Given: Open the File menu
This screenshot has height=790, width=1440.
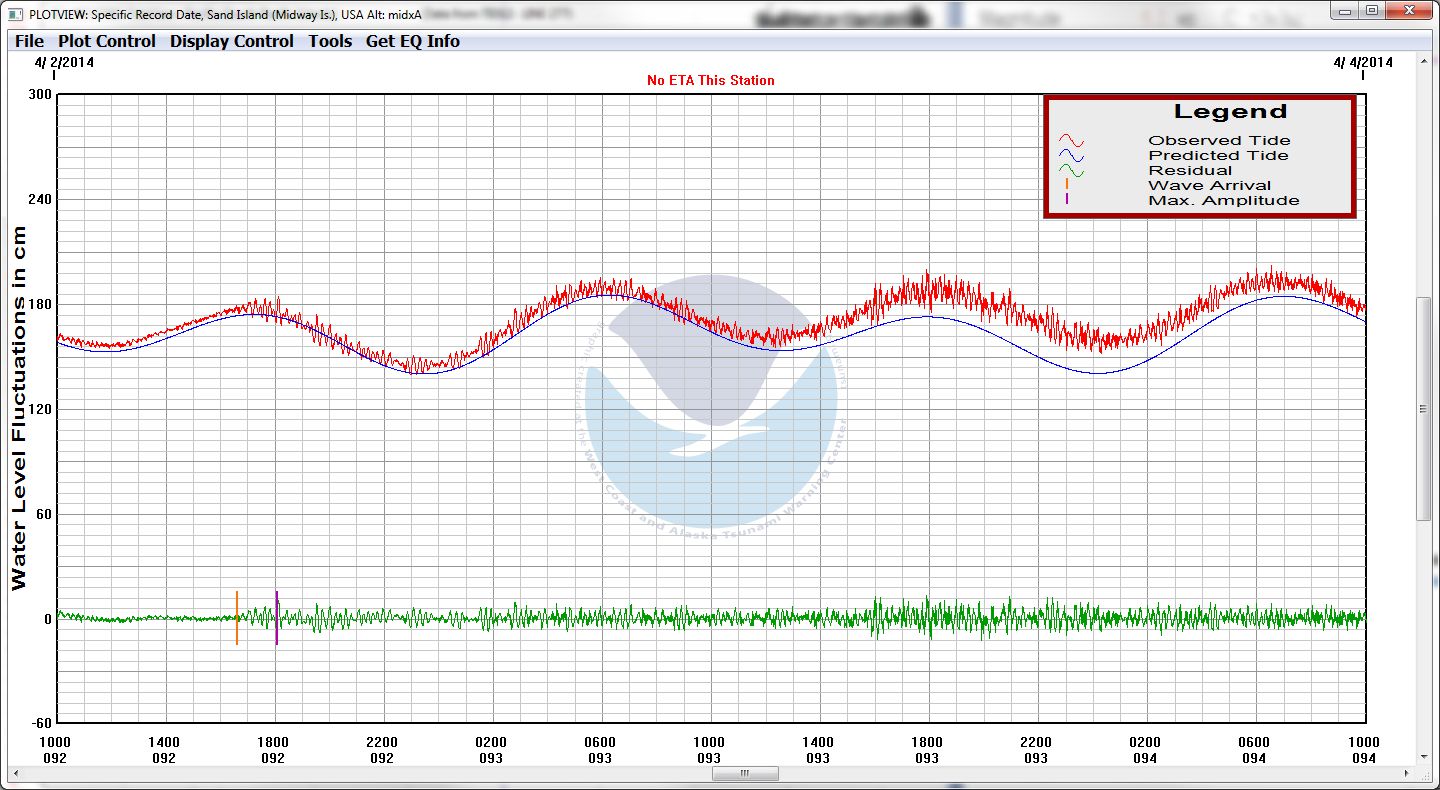Looking at the screenshot, I should point(29,41).
